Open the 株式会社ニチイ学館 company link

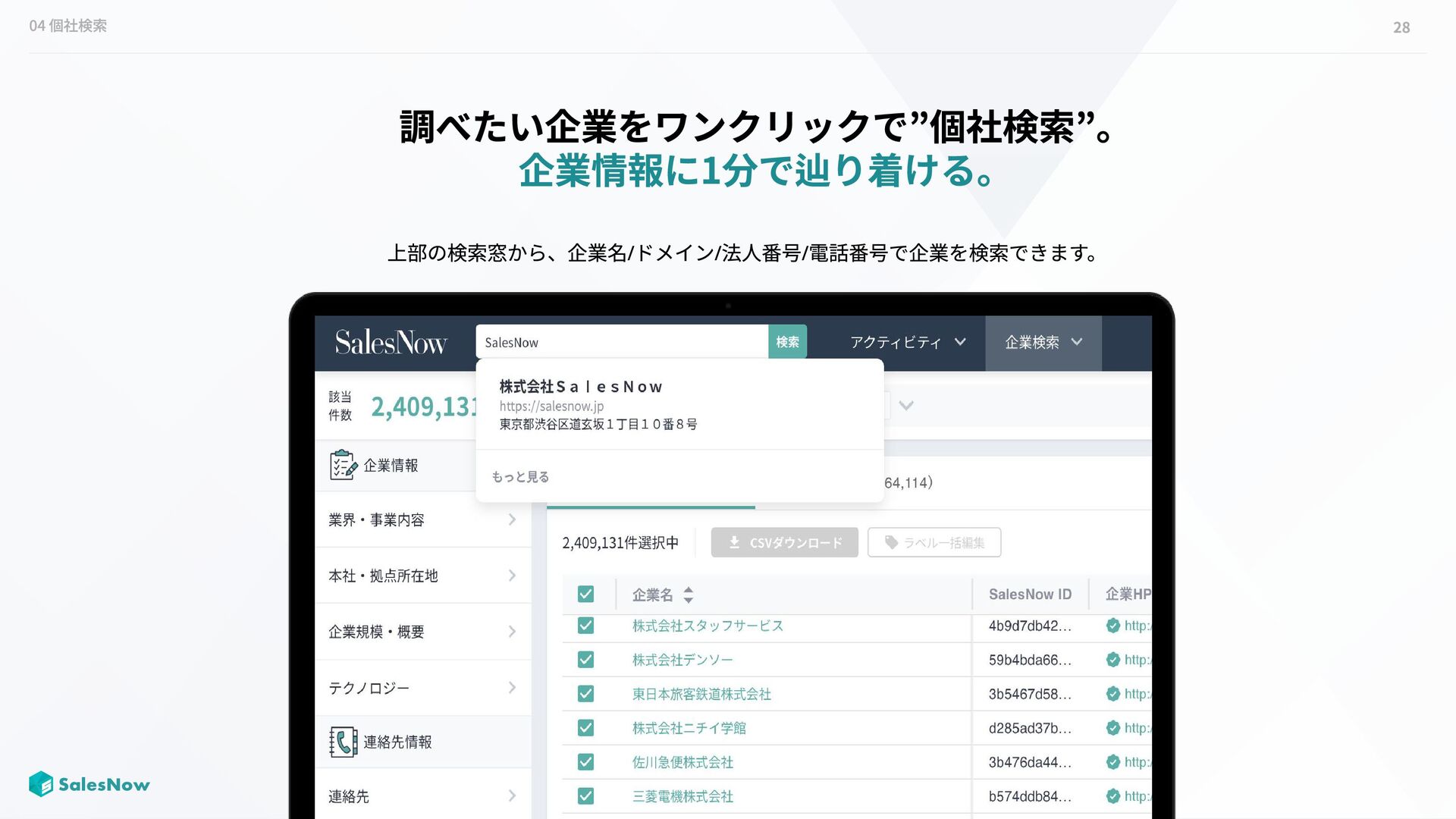coord(689,728)
